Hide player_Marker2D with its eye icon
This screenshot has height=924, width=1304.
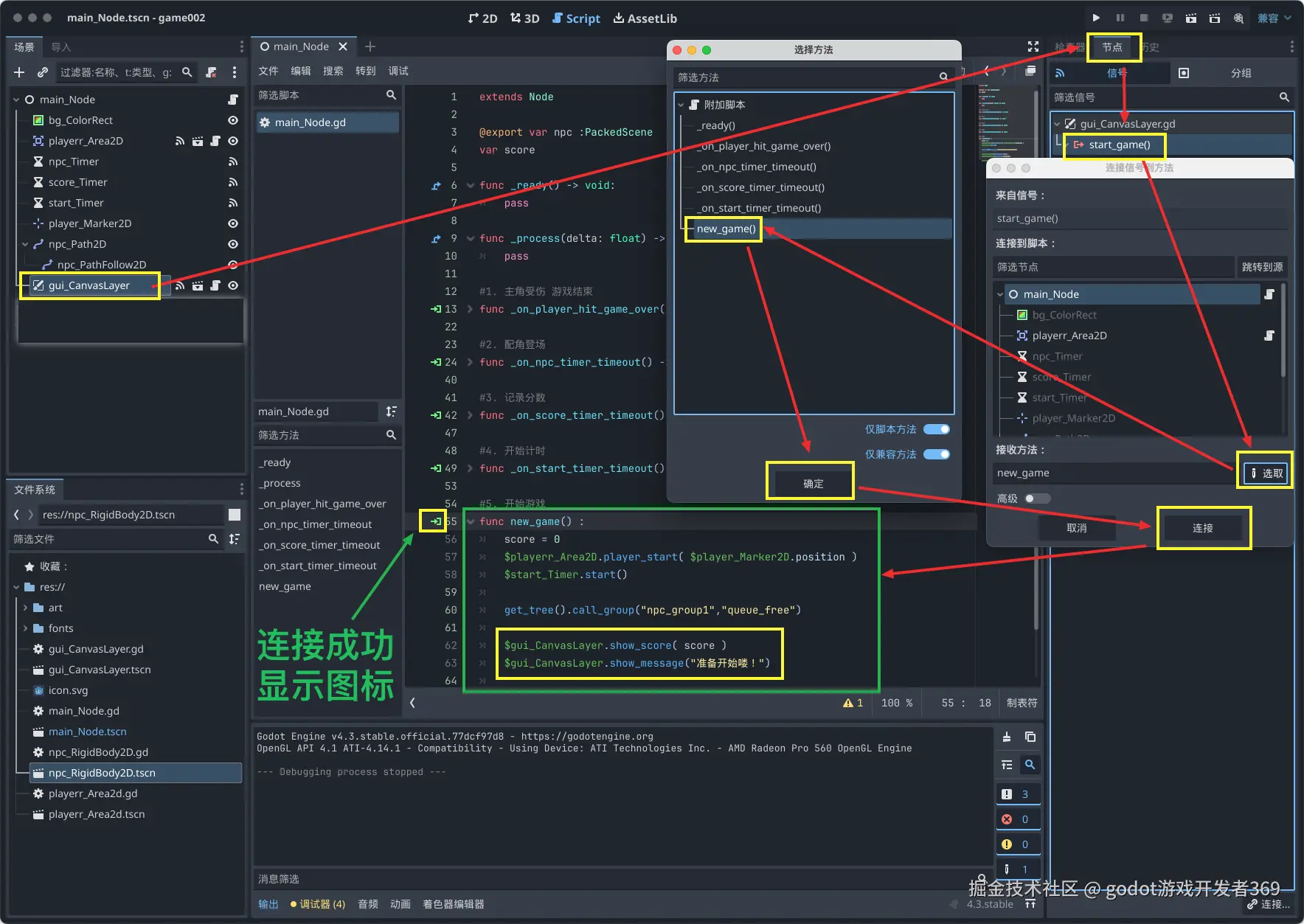pyautogui.click(x=233, y=223)
